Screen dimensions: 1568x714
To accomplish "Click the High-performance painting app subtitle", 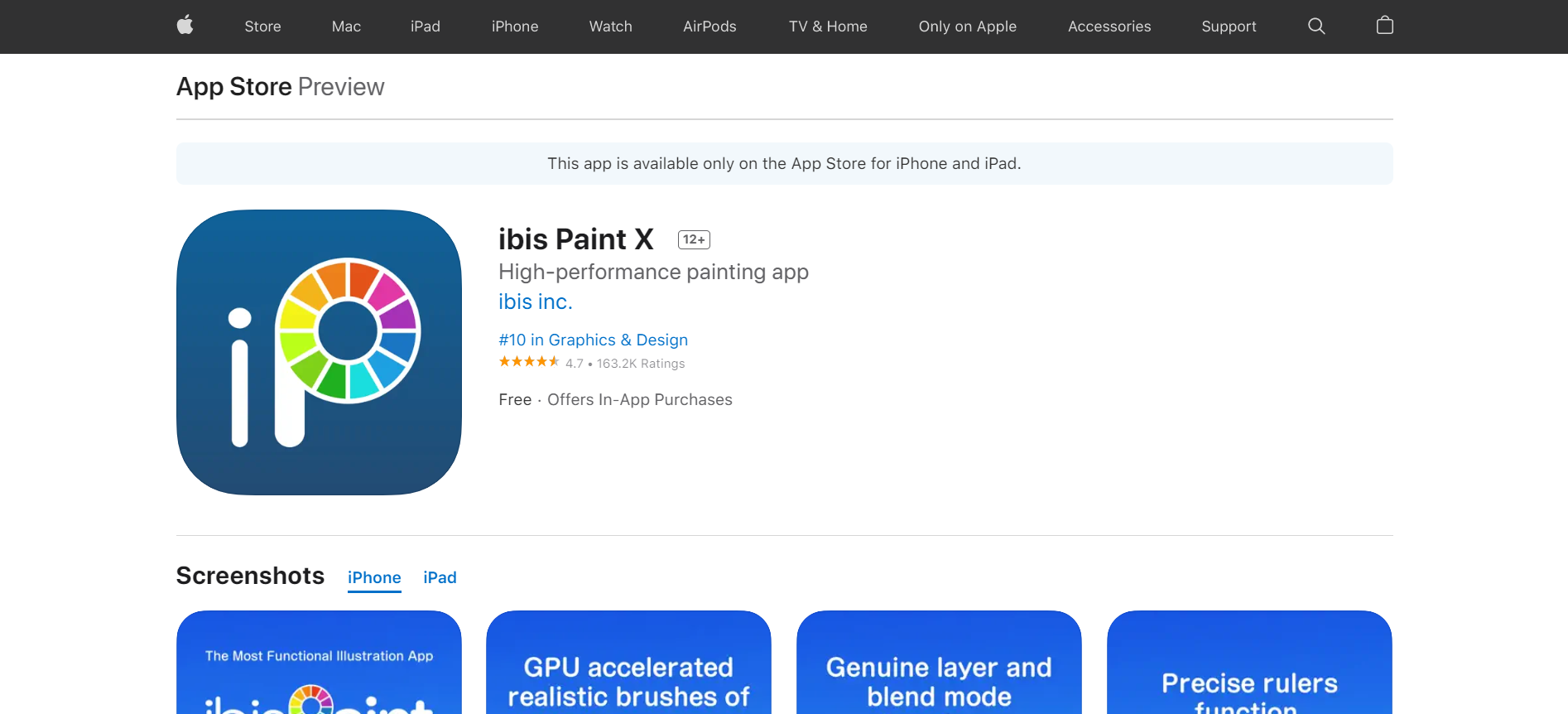I will [653, 273].
